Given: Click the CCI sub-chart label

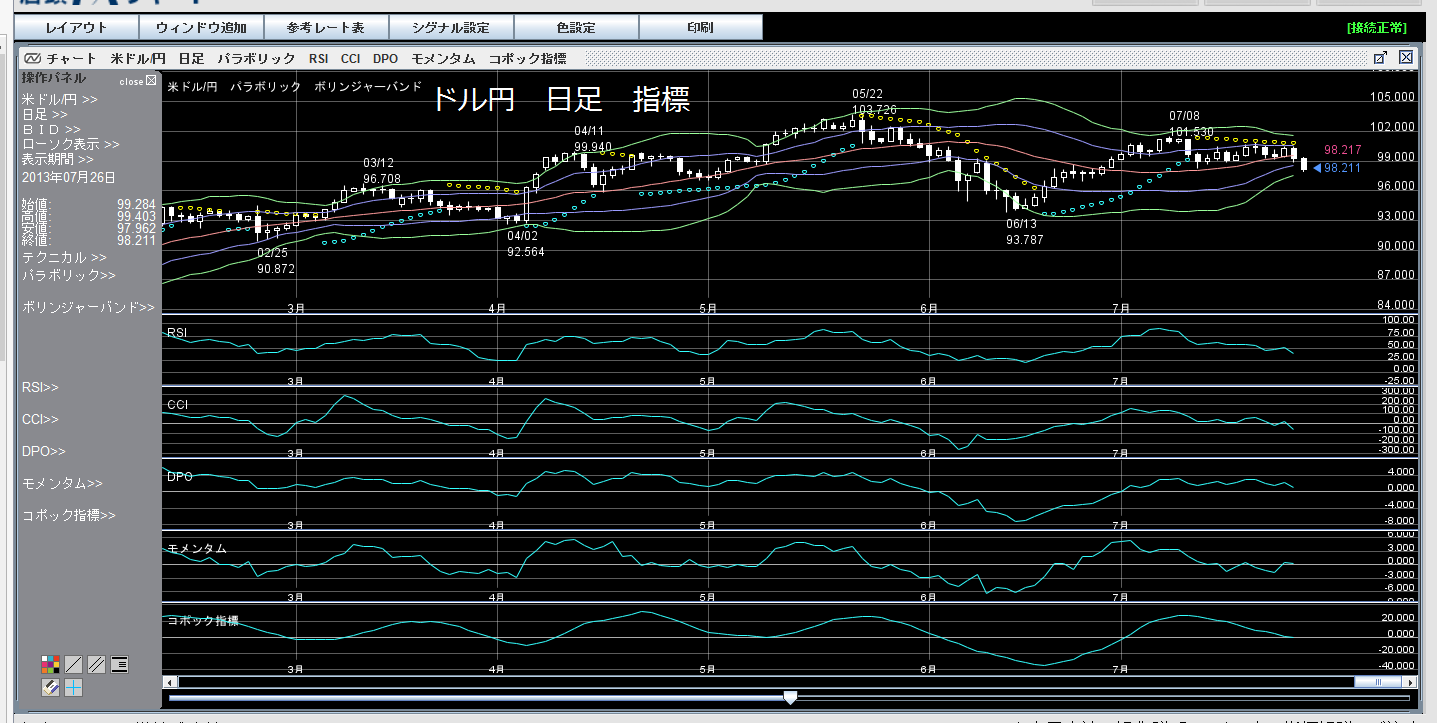Looking at the screenshot, I should 177,405.
